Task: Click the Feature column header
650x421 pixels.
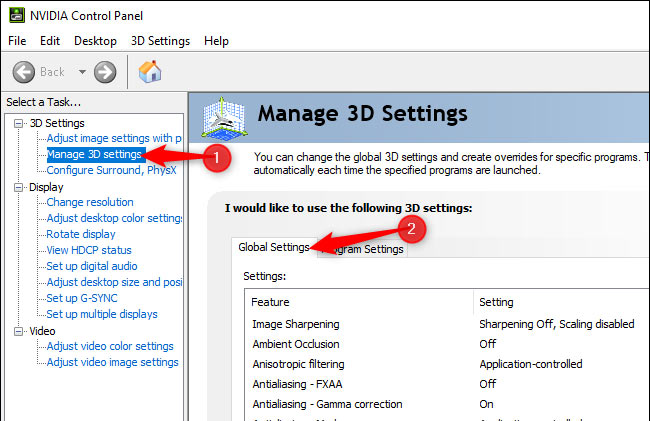Action: pyautogui.click(x=359, y=302)
